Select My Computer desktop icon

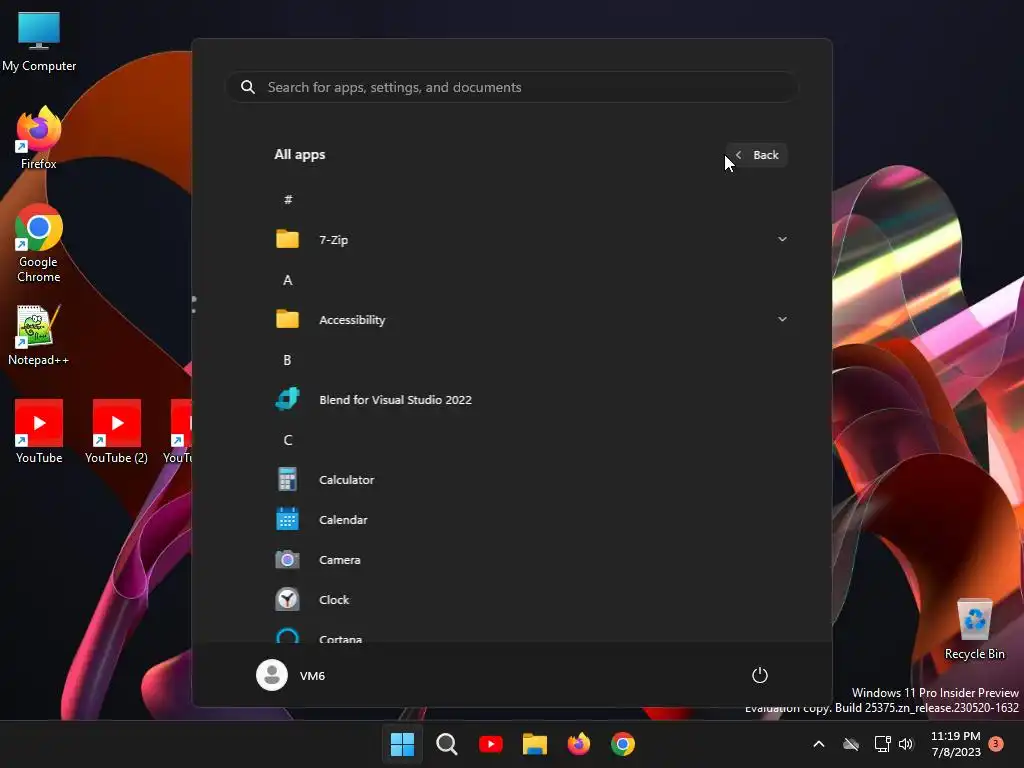tap(39, 40)
